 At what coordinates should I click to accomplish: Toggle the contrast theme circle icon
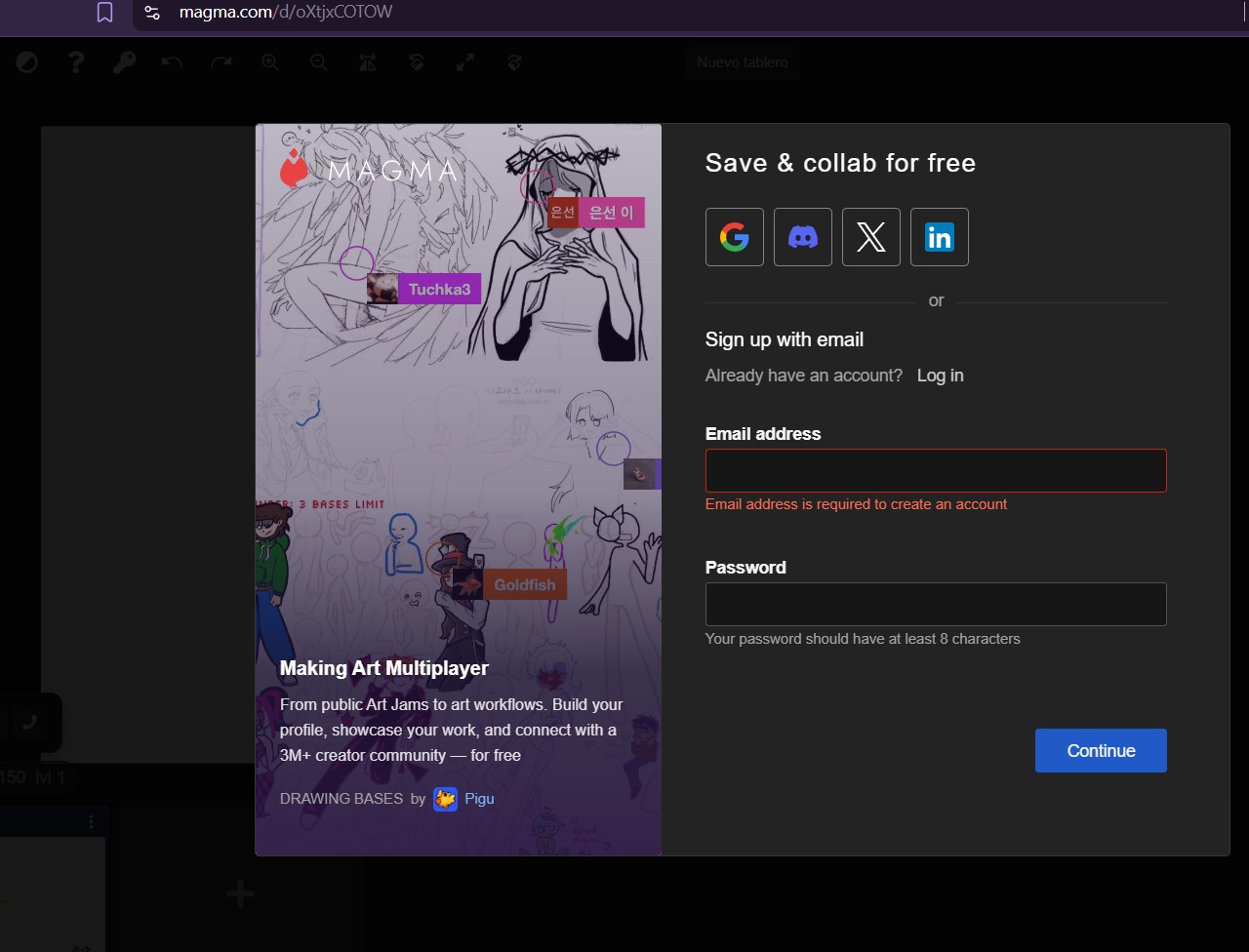[x=27, y=62]
